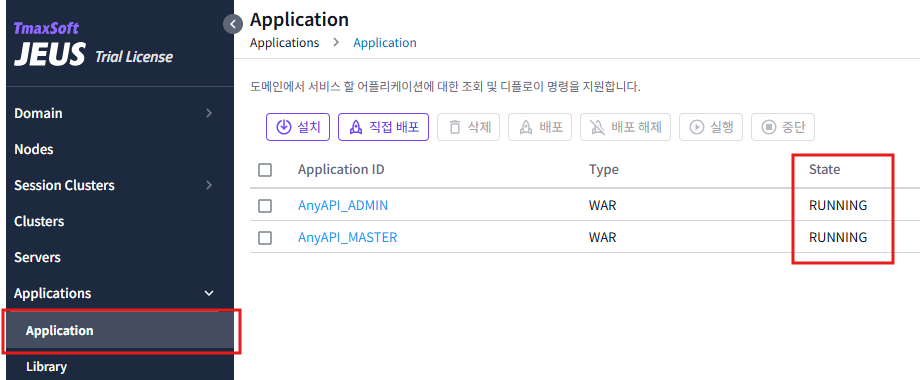The image size is (920, 380).
Task: Open the Servers sidebar menu
Action: pyautogui.click(x=120, y=257)
